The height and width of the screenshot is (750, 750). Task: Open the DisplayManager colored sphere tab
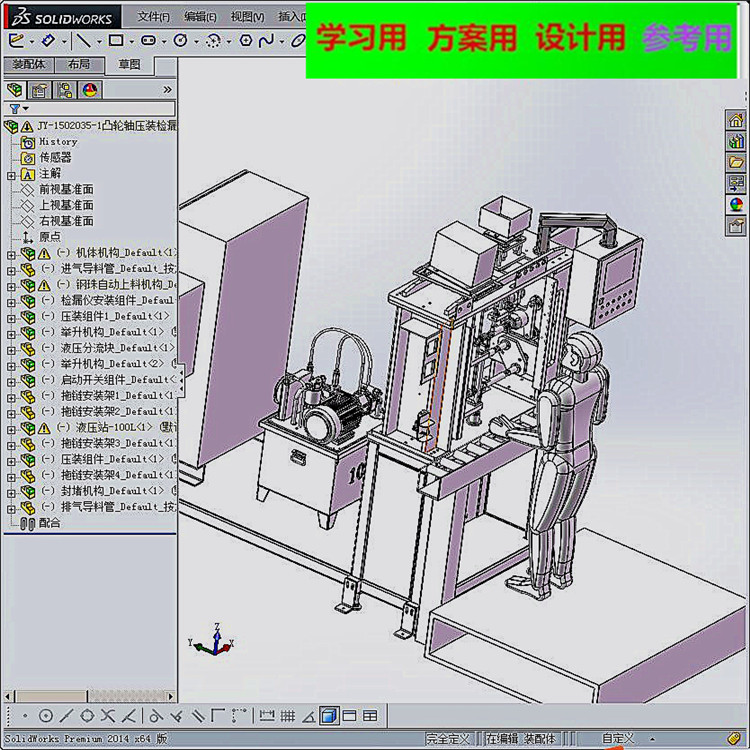pos(90,90)
